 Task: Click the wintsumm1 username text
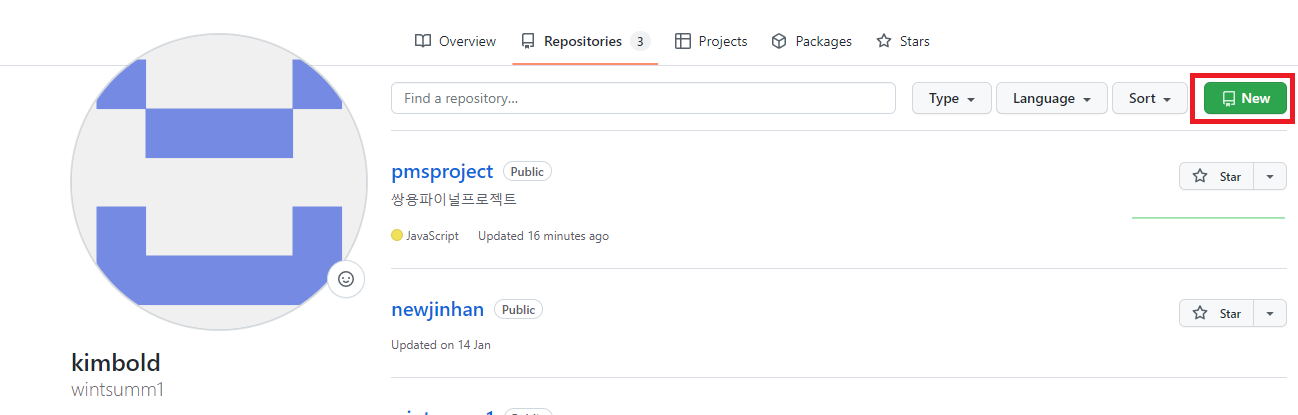117,389
